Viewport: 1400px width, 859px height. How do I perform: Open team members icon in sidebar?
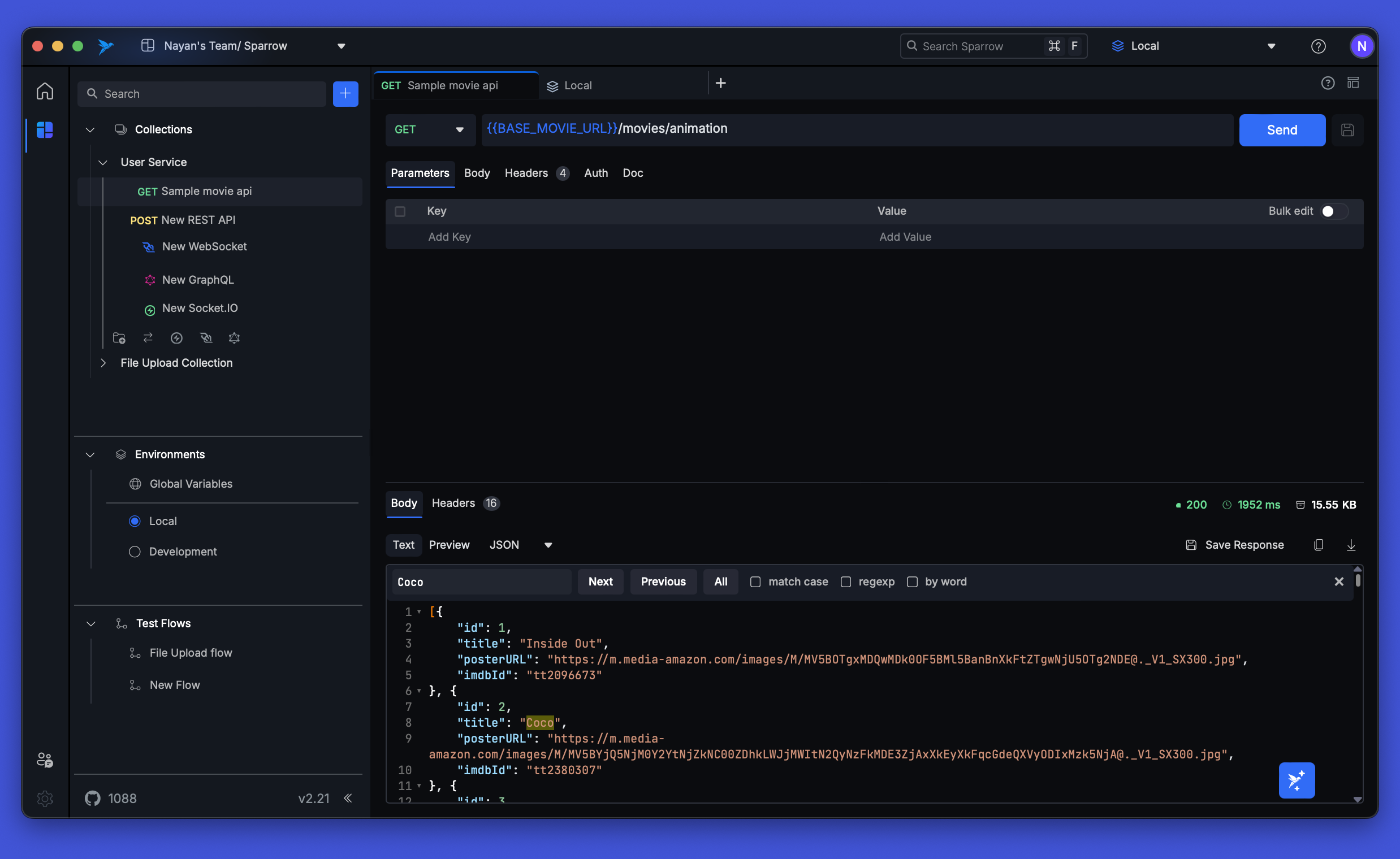tap(45, 760)
